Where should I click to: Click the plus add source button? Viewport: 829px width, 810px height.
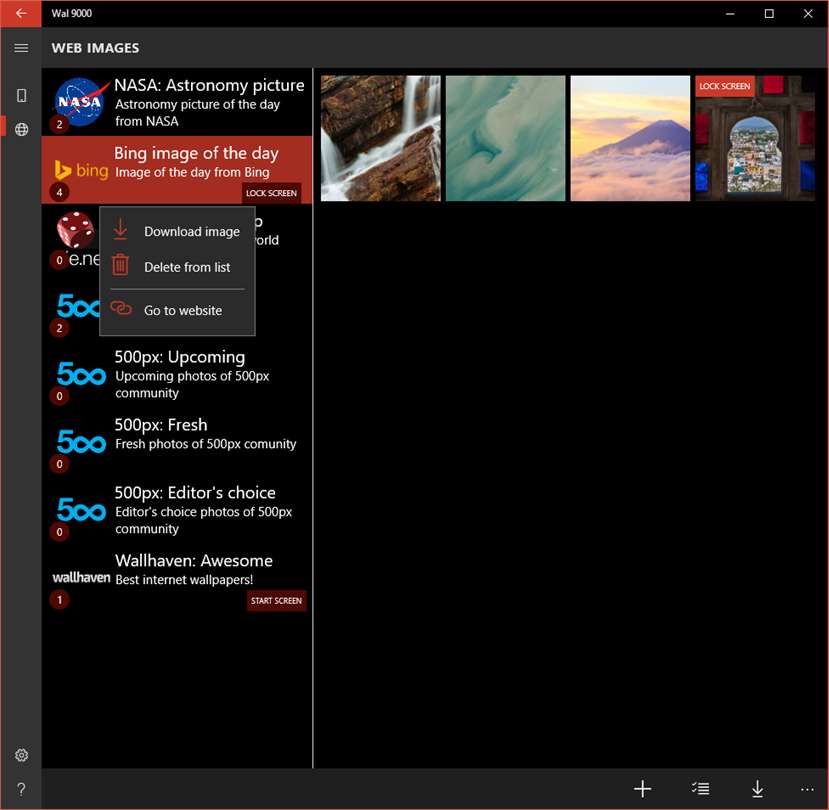[x=642, y=789]
